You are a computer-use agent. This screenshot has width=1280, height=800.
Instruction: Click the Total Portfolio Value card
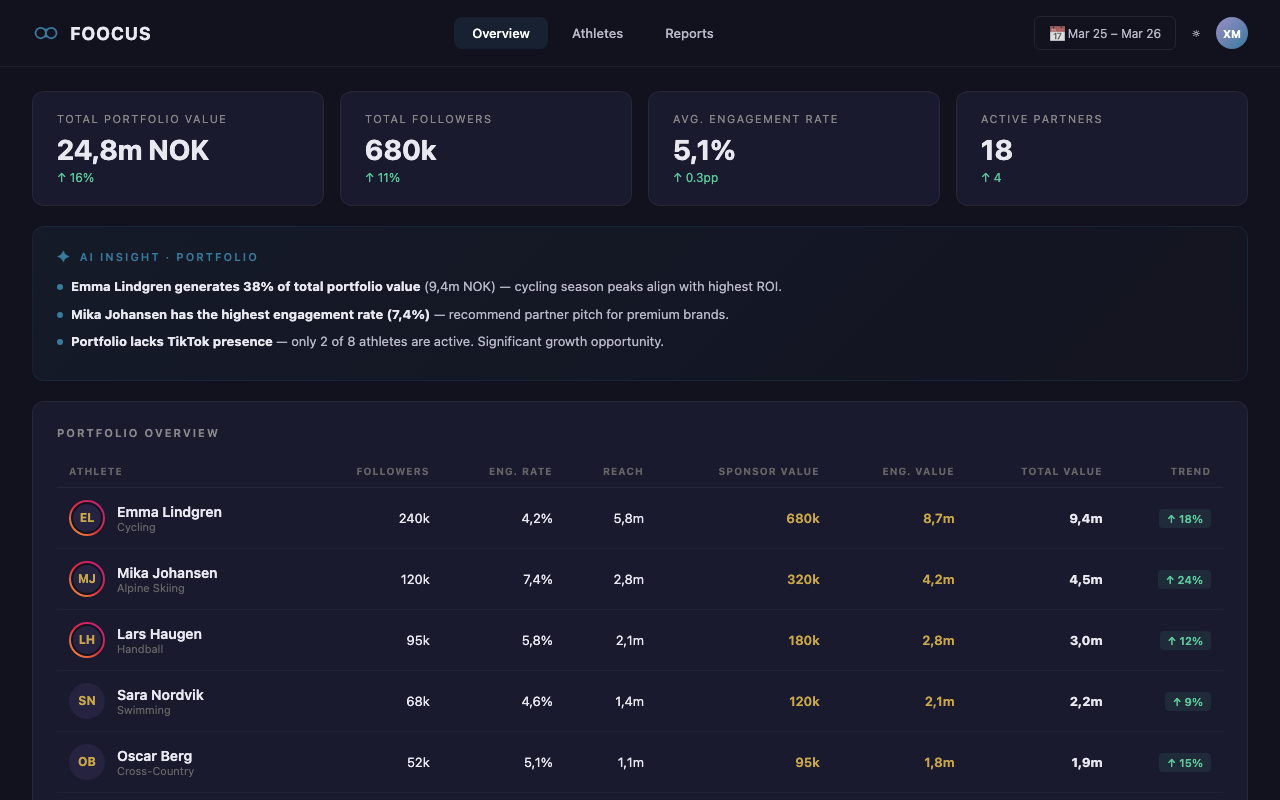178,148
